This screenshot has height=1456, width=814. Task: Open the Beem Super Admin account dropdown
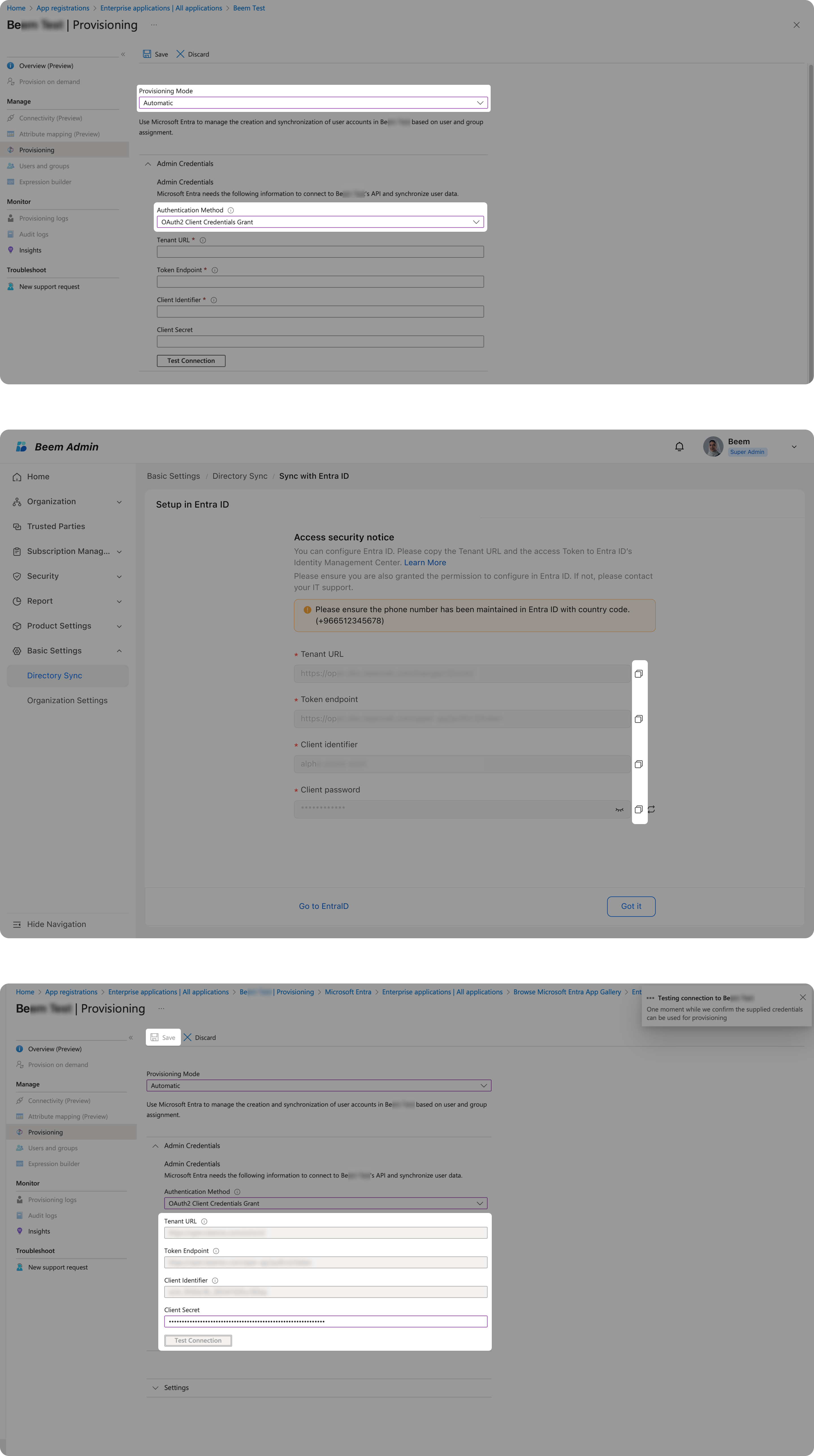pos(794,447)
